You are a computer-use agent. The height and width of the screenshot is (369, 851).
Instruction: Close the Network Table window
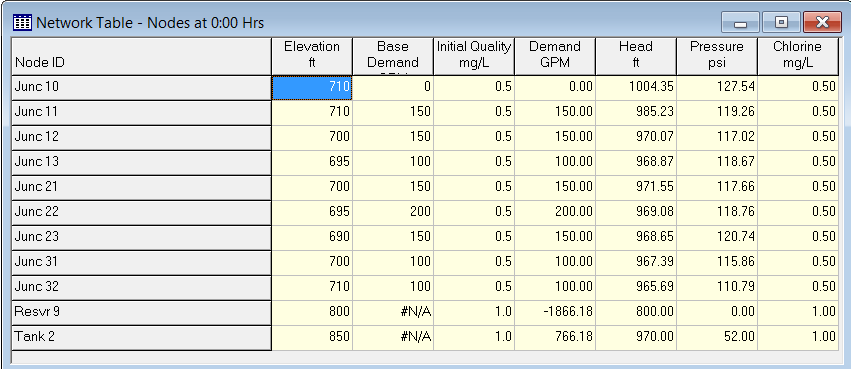pyautogui.click(x=822, y=23)
